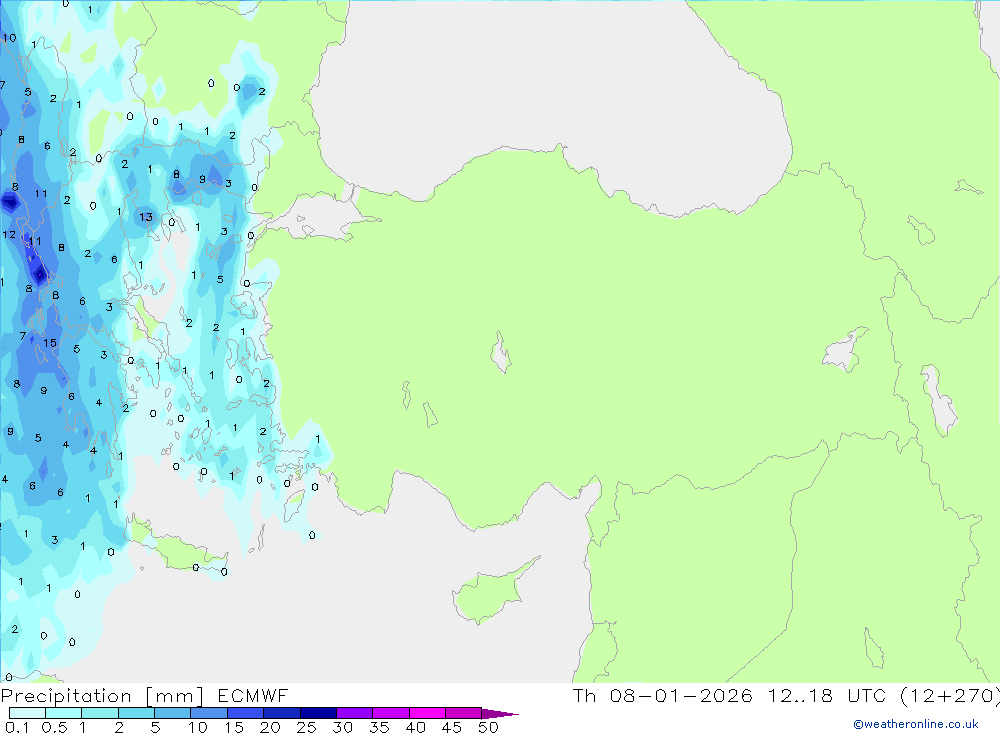1000x733 pixels.
Task: Select the 10–15 mm blue legend swatch
Action: pyautogui.click(x=209, y=713)
